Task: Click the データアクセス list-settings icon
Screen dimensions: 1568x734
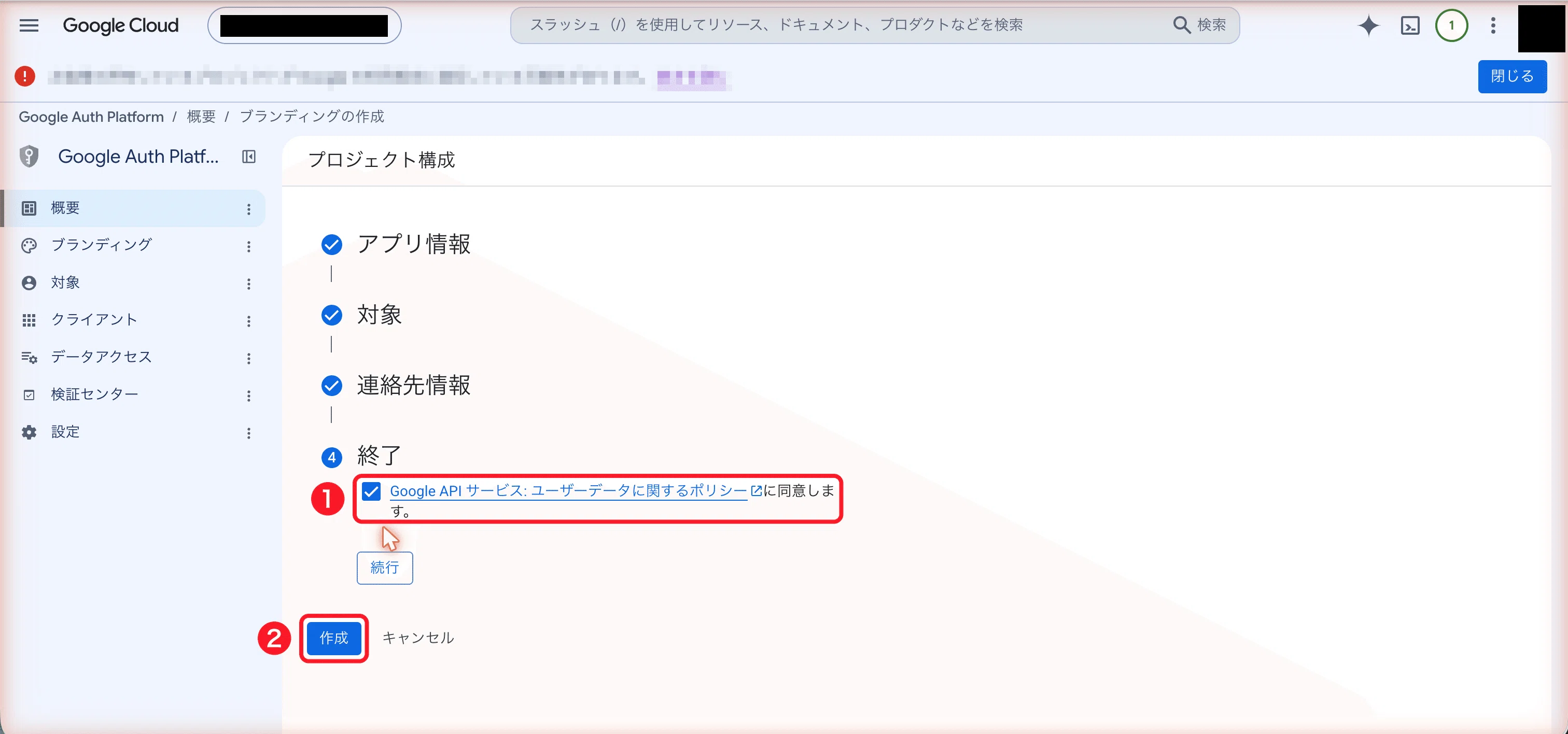Action: 29,357
